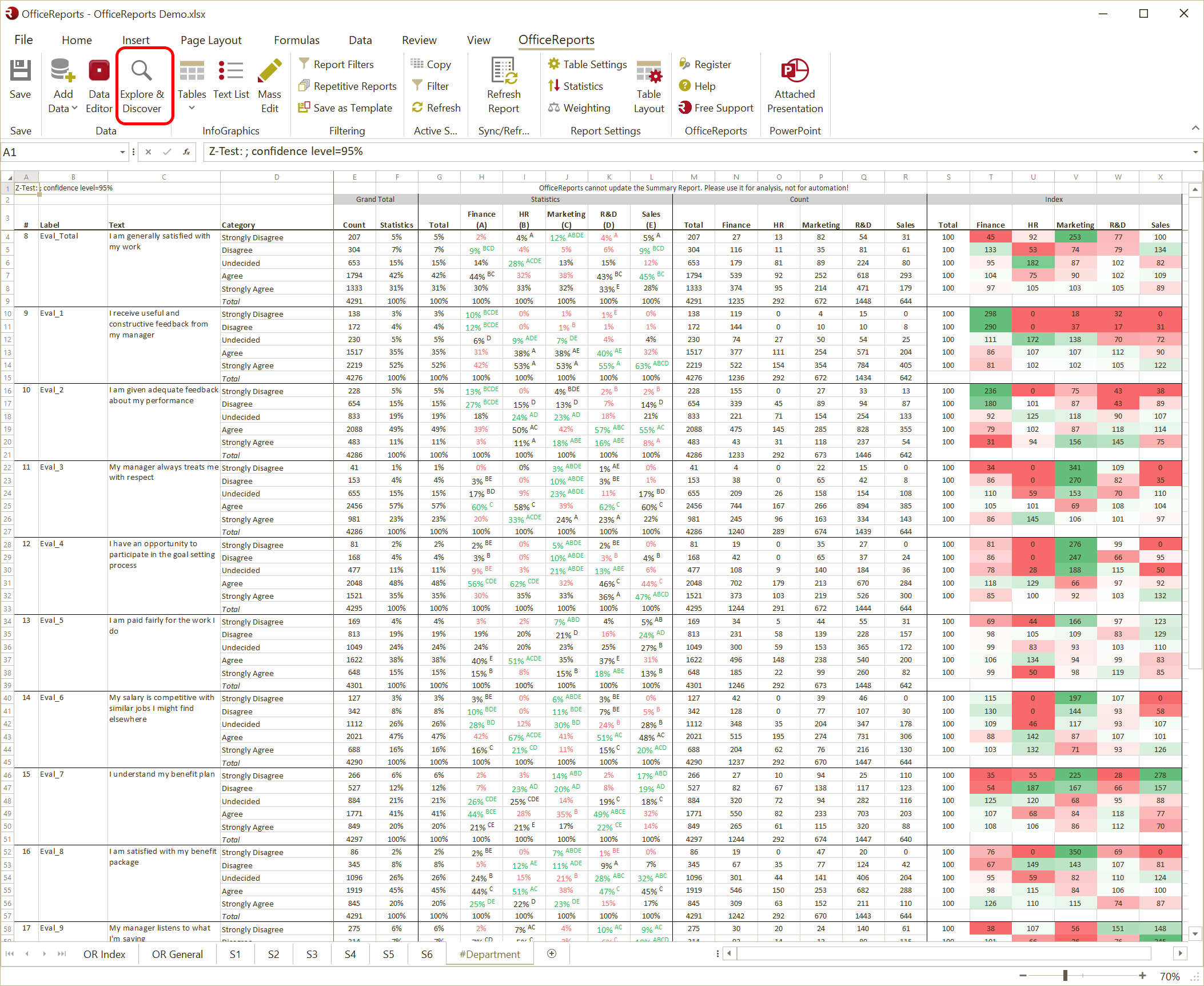Open the Data Editor
Viewport: 1204px width, 986px height.
[x=98, y=85]
